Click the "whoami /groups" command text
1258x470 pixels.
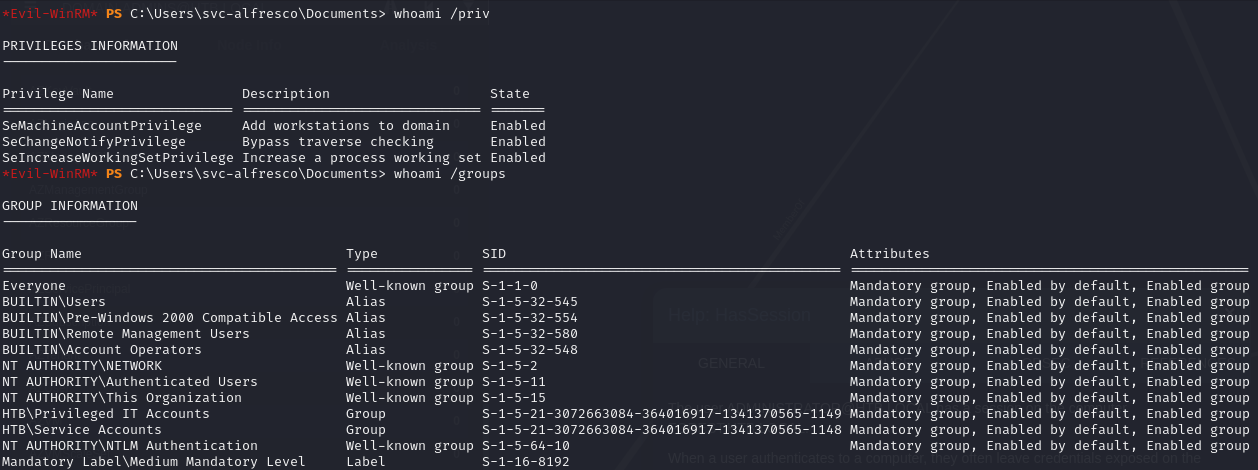coord(450,174)
